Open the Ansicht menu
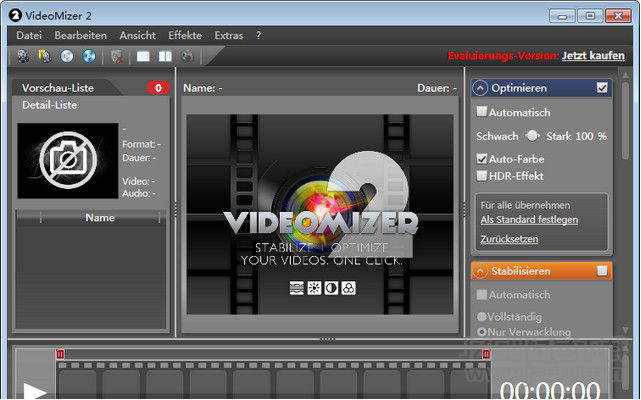 coord(137,36)
